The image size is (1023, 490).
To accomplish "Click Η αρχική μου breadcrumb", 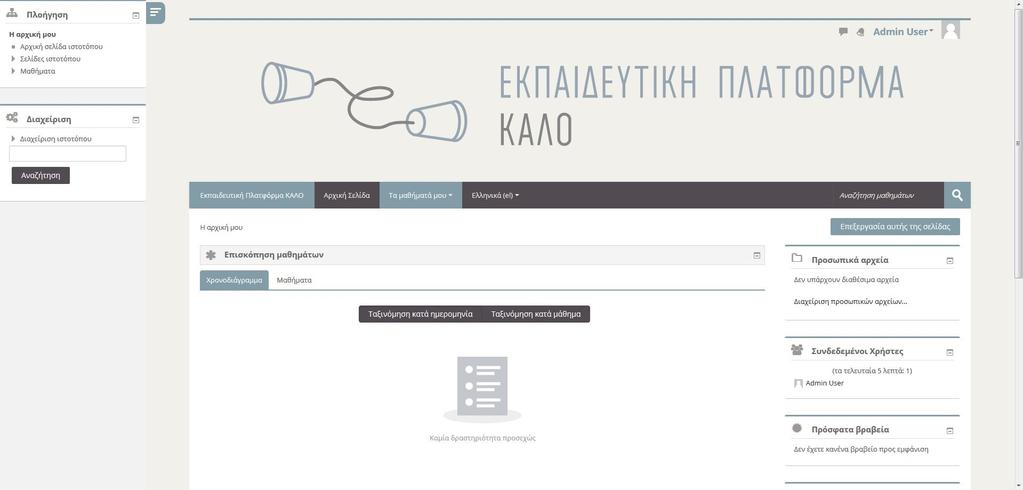I will click(x=221, y=228).
